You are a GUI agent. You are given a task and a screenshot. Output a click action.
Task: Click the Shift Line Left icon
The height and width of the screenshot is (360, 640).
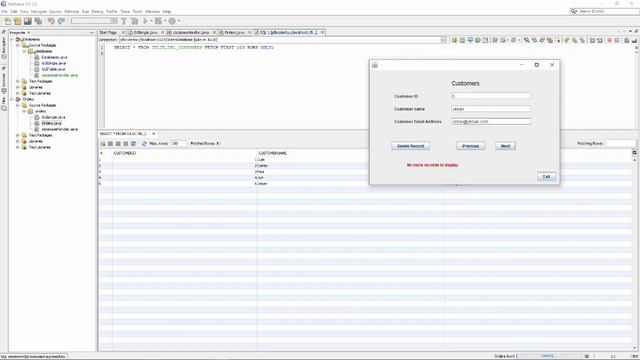click(x=592, y=40)
